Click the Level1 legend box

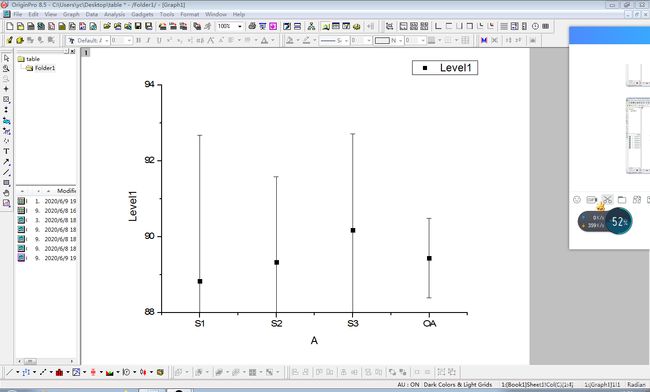pos(445,68)
